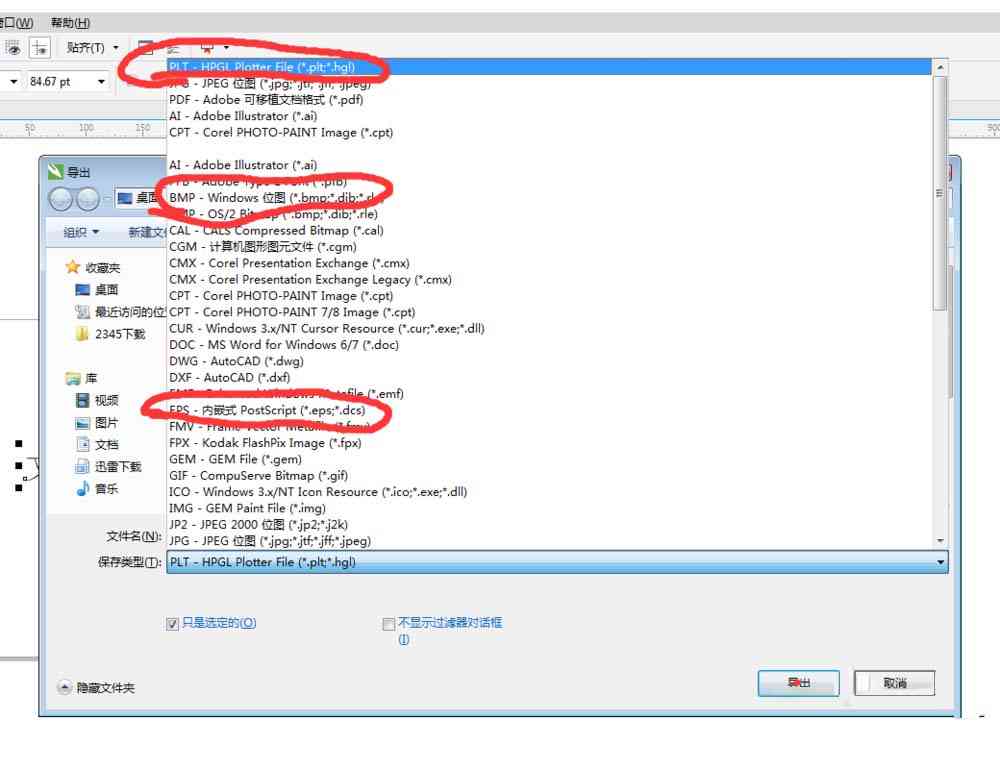Viewport: 1000px width, 770px height.
Task: Select IMG - GEM Paint File format
Action: point(548,508)
